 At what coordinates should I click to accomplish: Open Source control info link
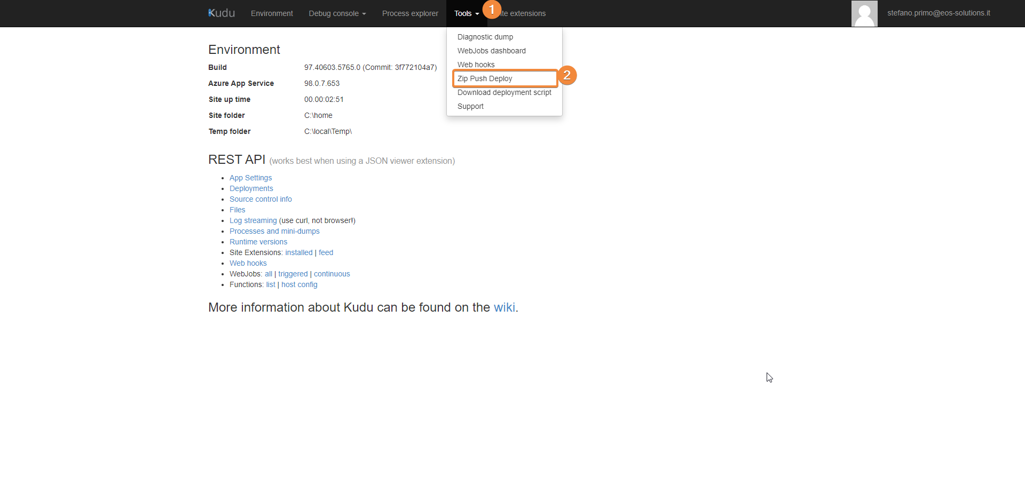click(x=260, y=199)
